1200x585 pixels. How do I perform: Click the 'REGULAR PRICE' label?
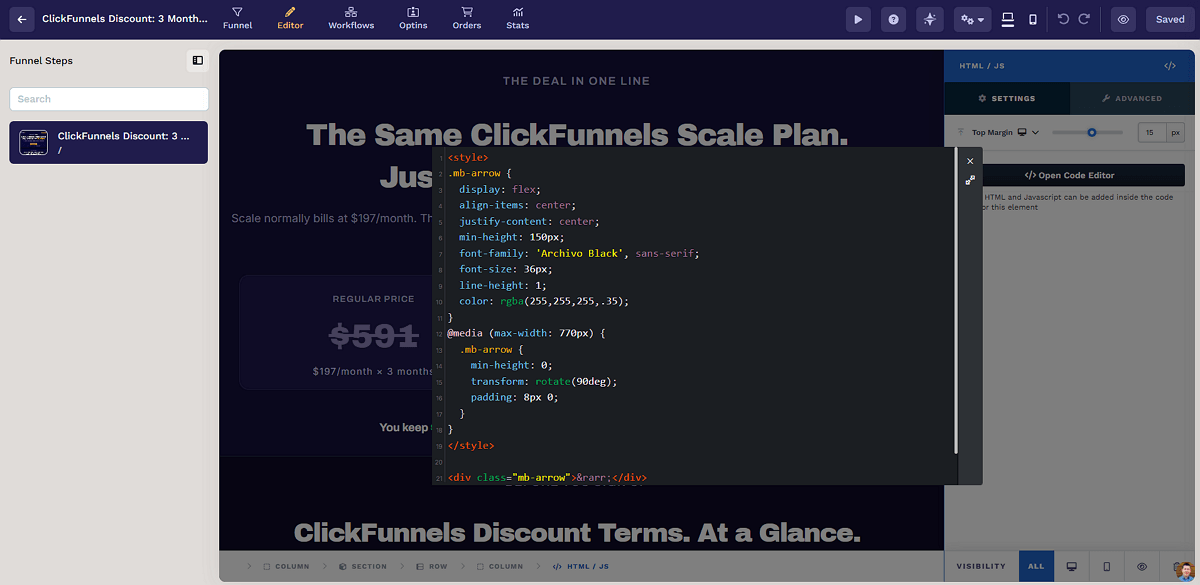pyautogui.click(x=373, y=299)
